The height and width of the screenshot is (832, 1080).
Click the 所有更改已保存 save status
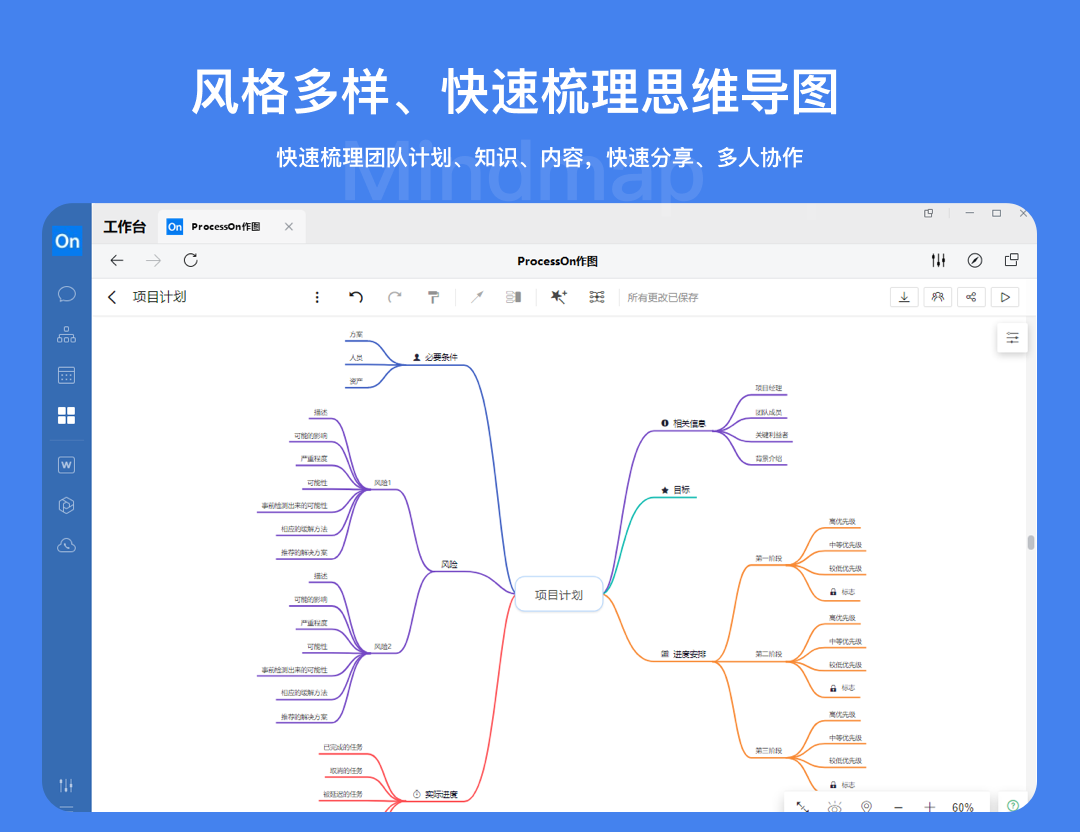(663, 298)
